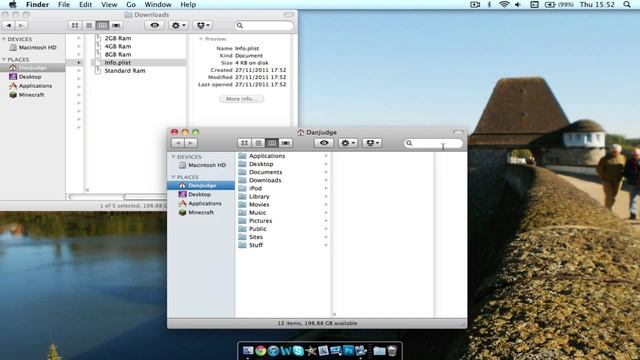Viewport: 640px width, 360px height.
Task: Open the Window menu
Action: pyautogui.click(x=158, y=4)
